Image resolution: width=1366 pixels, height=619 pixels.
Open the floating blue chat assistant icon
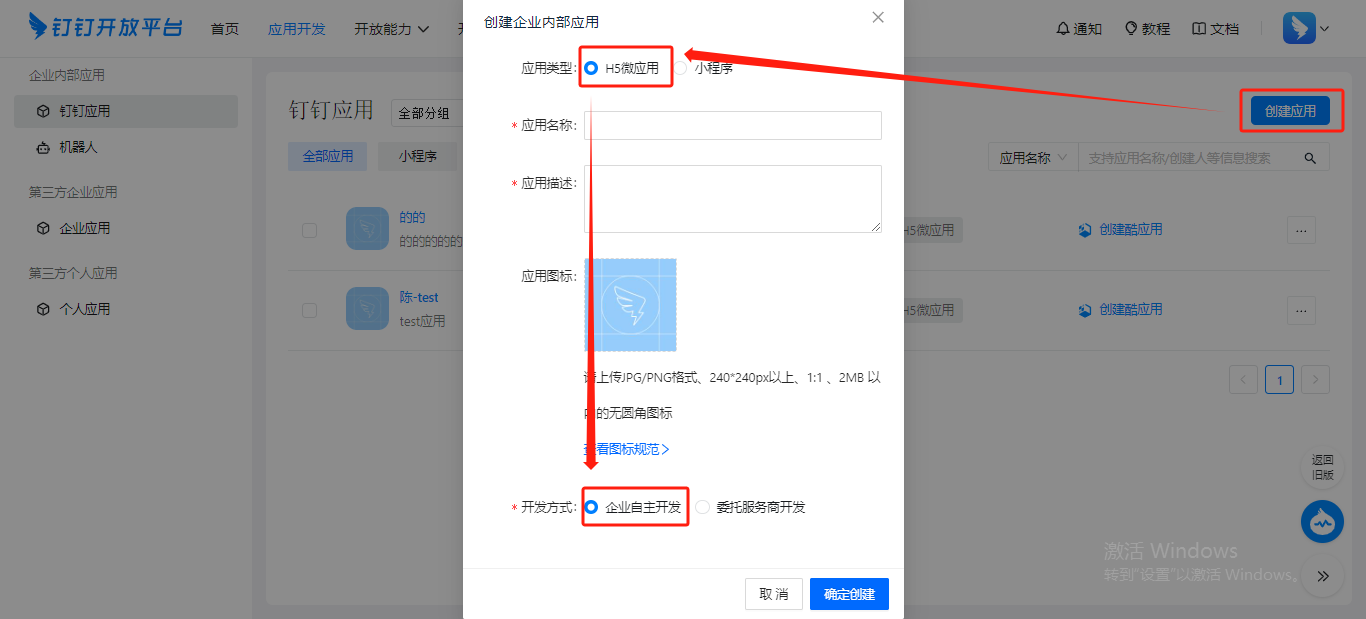click(1322, 522)
